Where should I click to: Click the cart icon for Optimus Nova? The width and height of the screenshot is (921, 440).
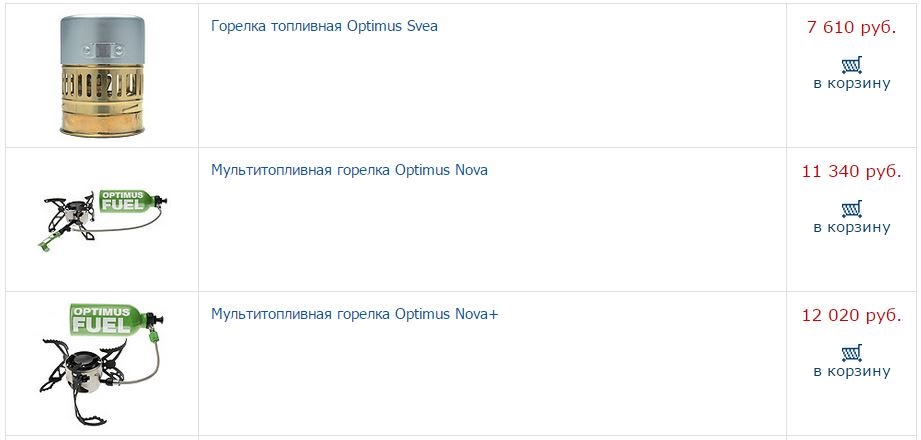coord(852,210)
